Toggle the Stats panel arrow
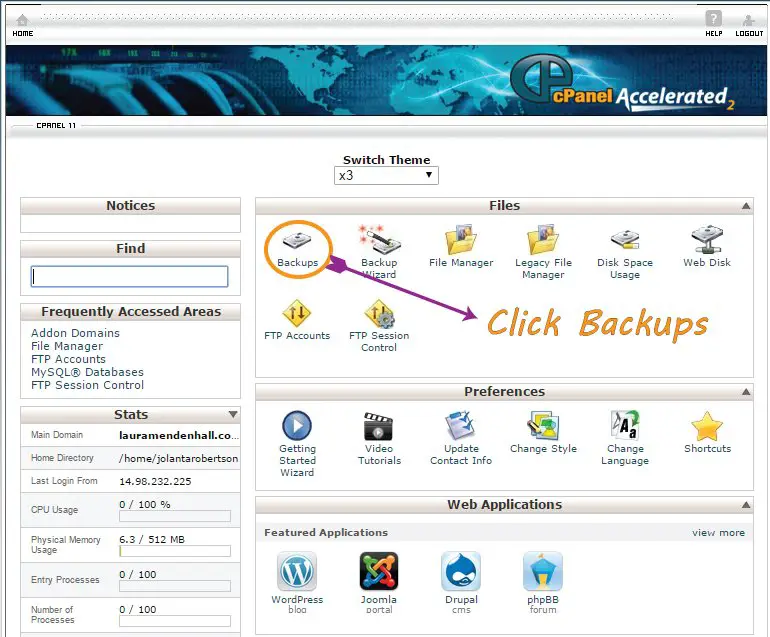The width and height of the screenshot is (770, 637). tap(233, 415)
